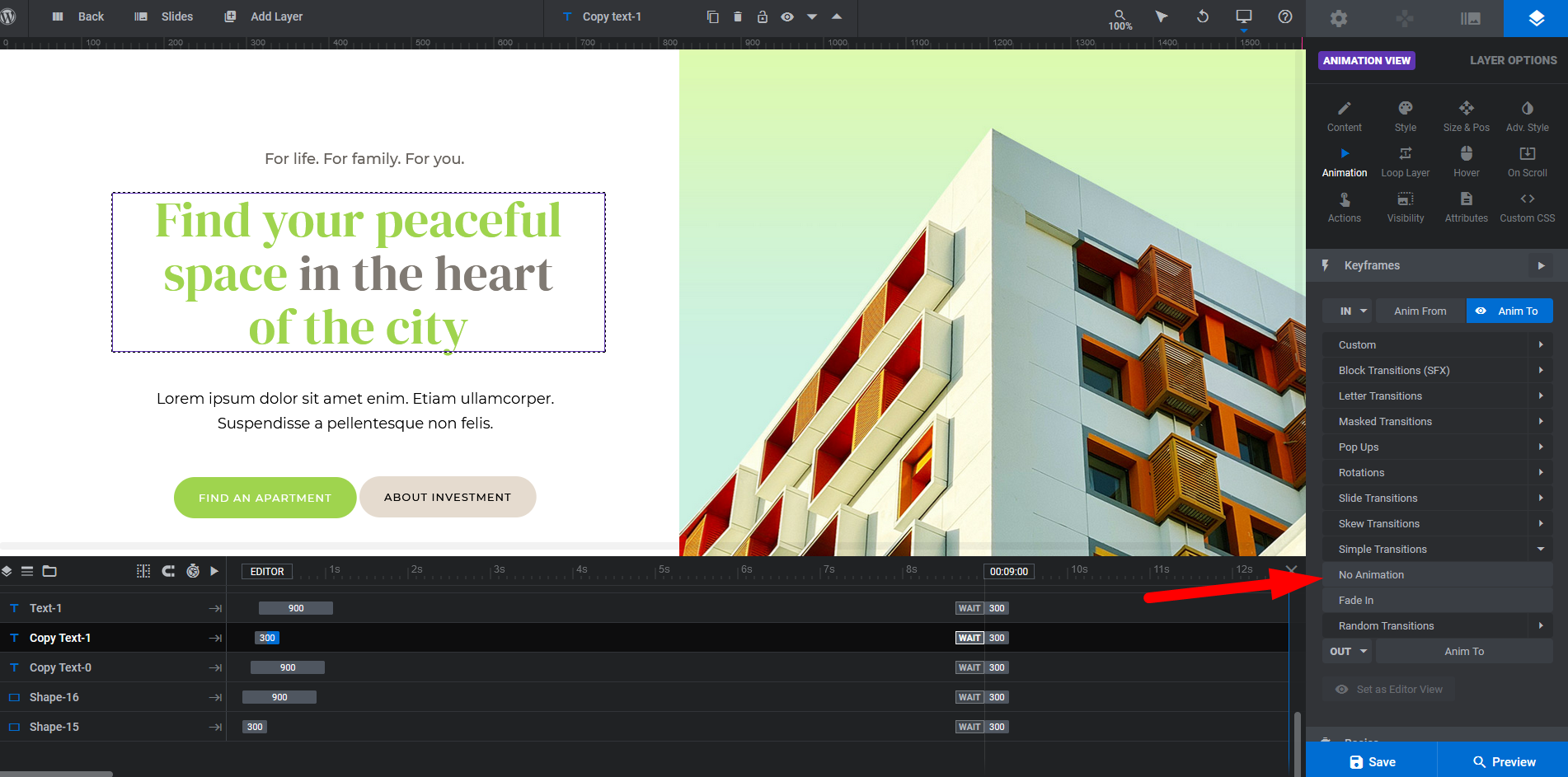The height and width of the screenshot is (777, 1568).
Task: Open Visibility options
Action: pyautogui.click(x=1406, y=208)
